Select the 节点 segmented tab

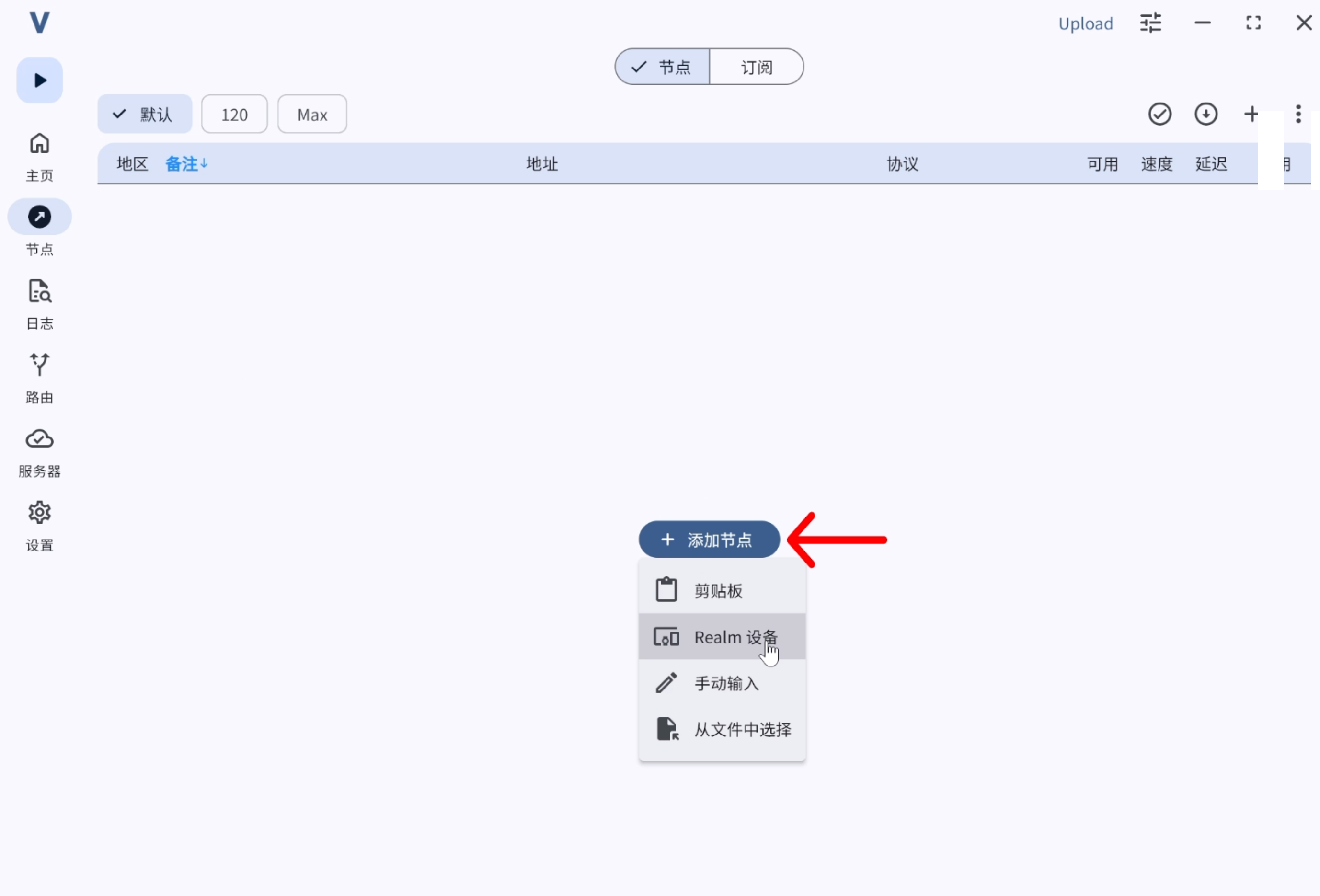662,67
